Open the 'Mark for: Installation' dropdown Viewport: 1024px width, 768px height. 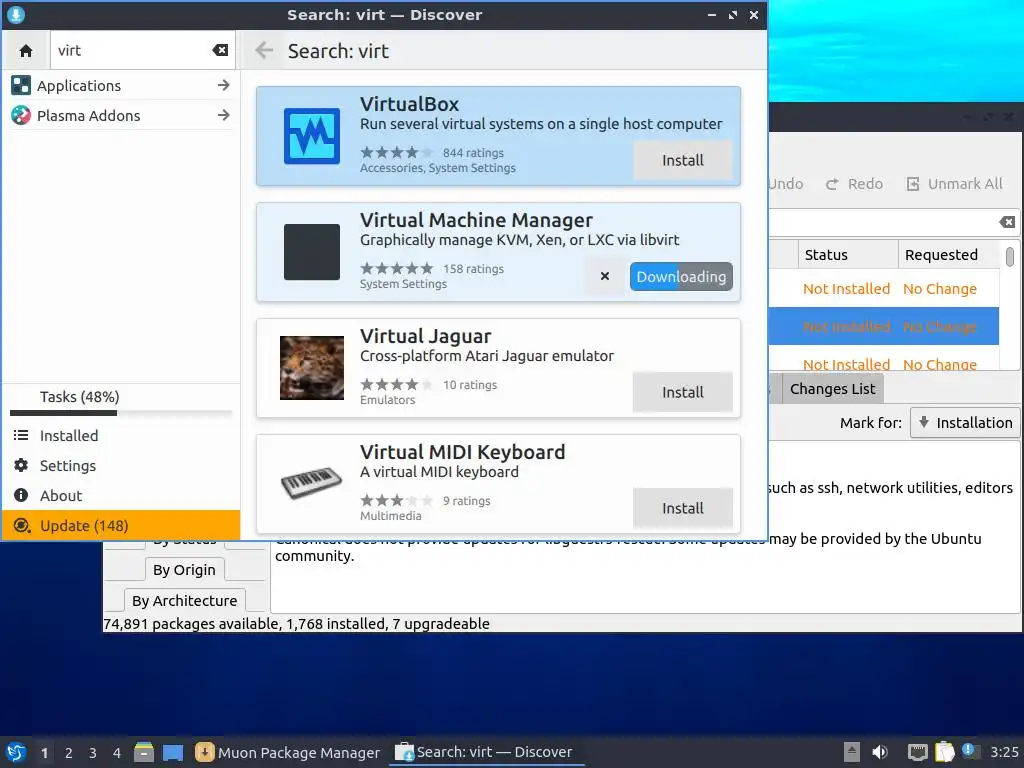pyautogui.click(x=965, y=423)
